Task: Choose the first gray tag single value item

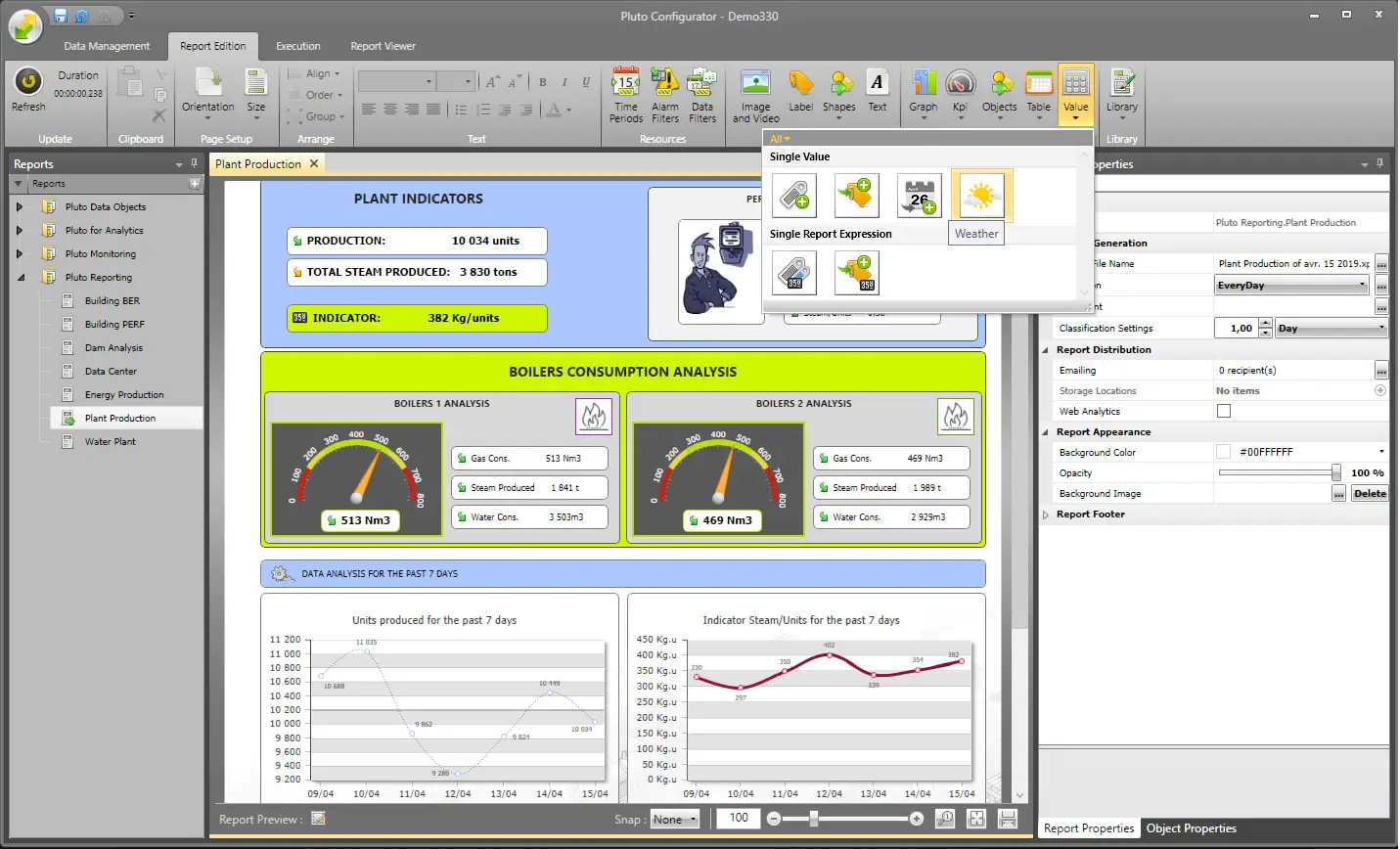Action: 794,197
